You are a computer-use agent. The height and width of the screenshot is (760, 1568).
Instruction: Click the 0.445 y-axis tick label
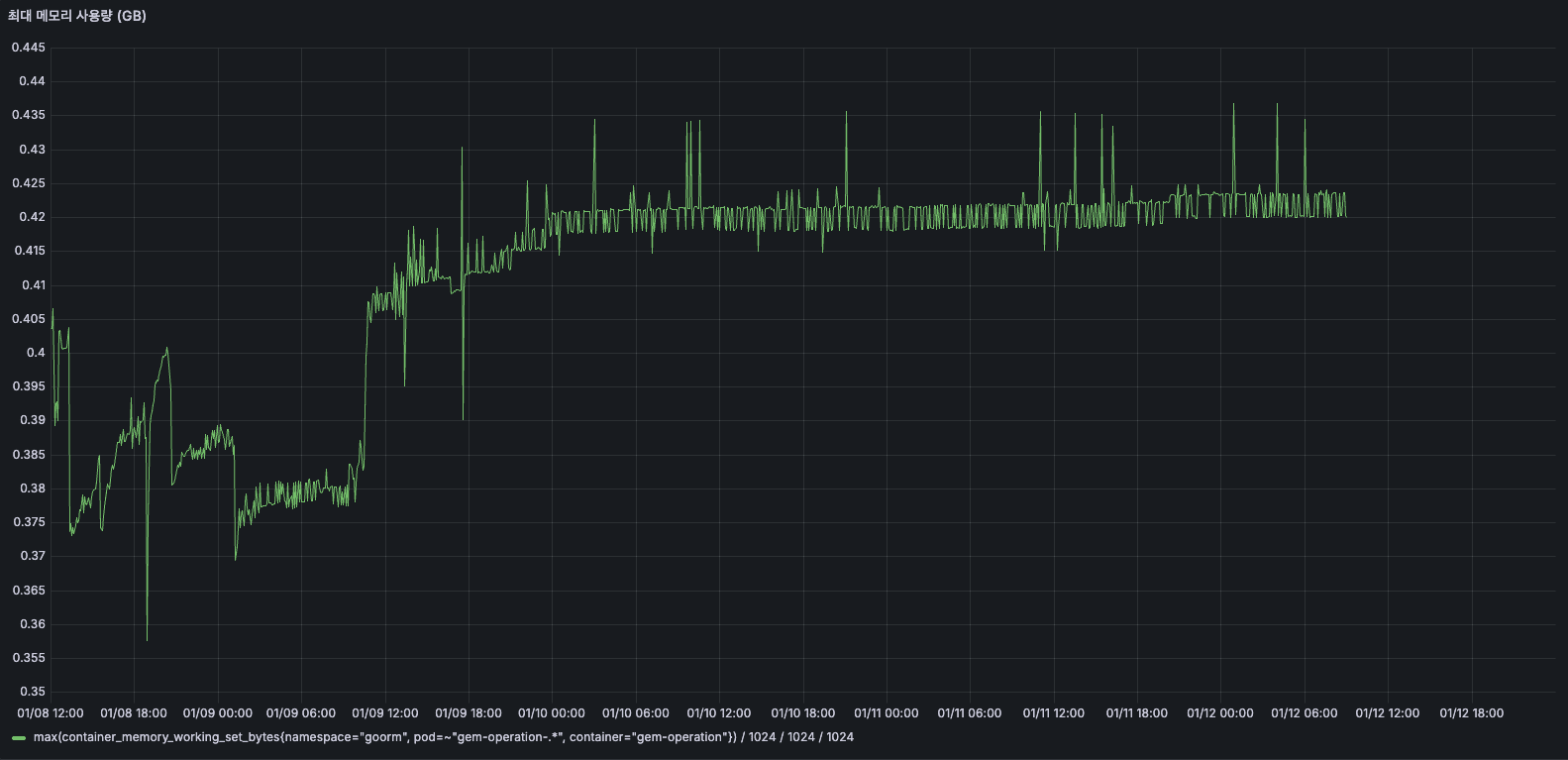(x=29, y=48)
